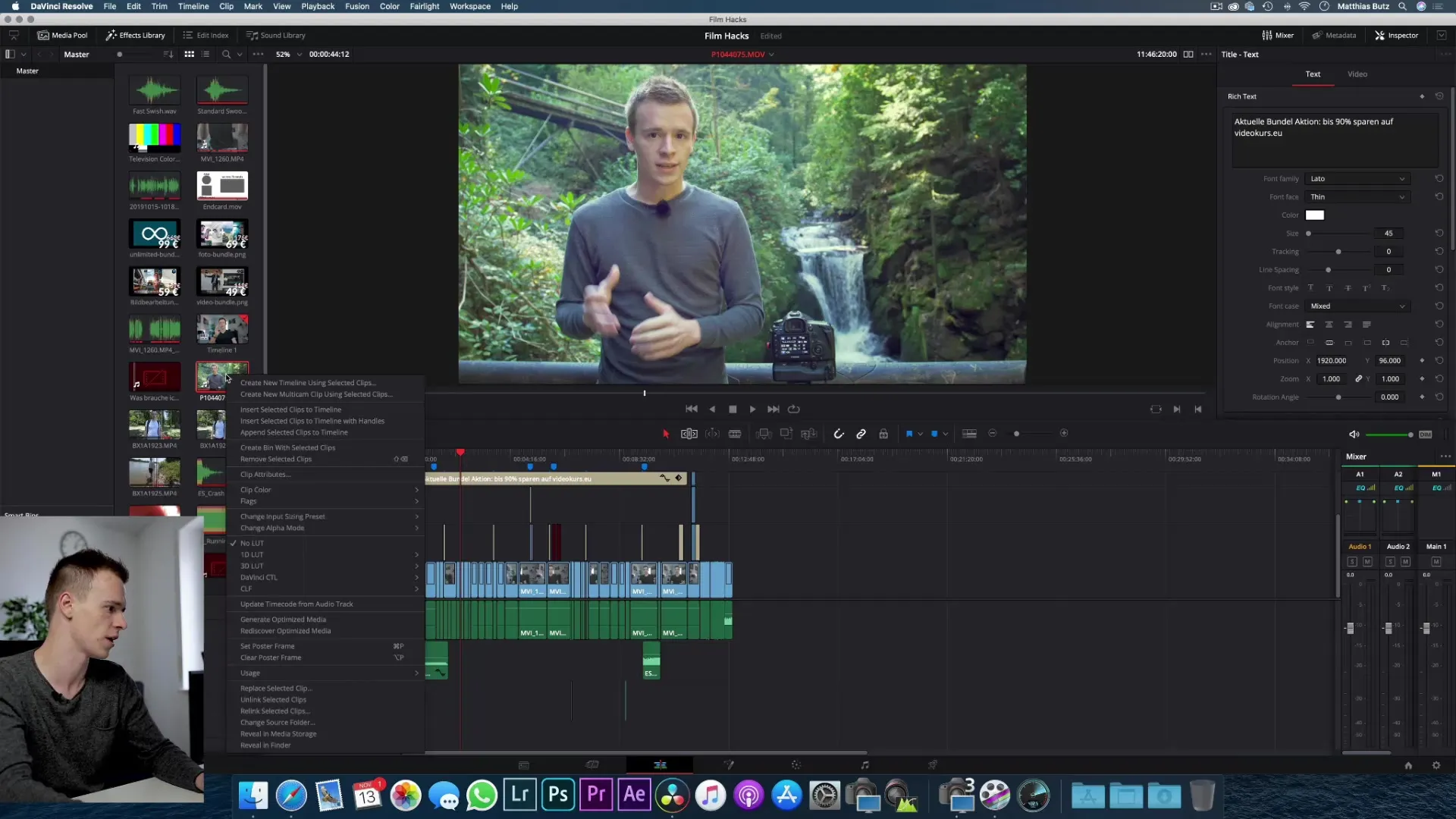
Task: Toggle Zoom X/Y link in Inspector
Action: (x=1359, y=379)
